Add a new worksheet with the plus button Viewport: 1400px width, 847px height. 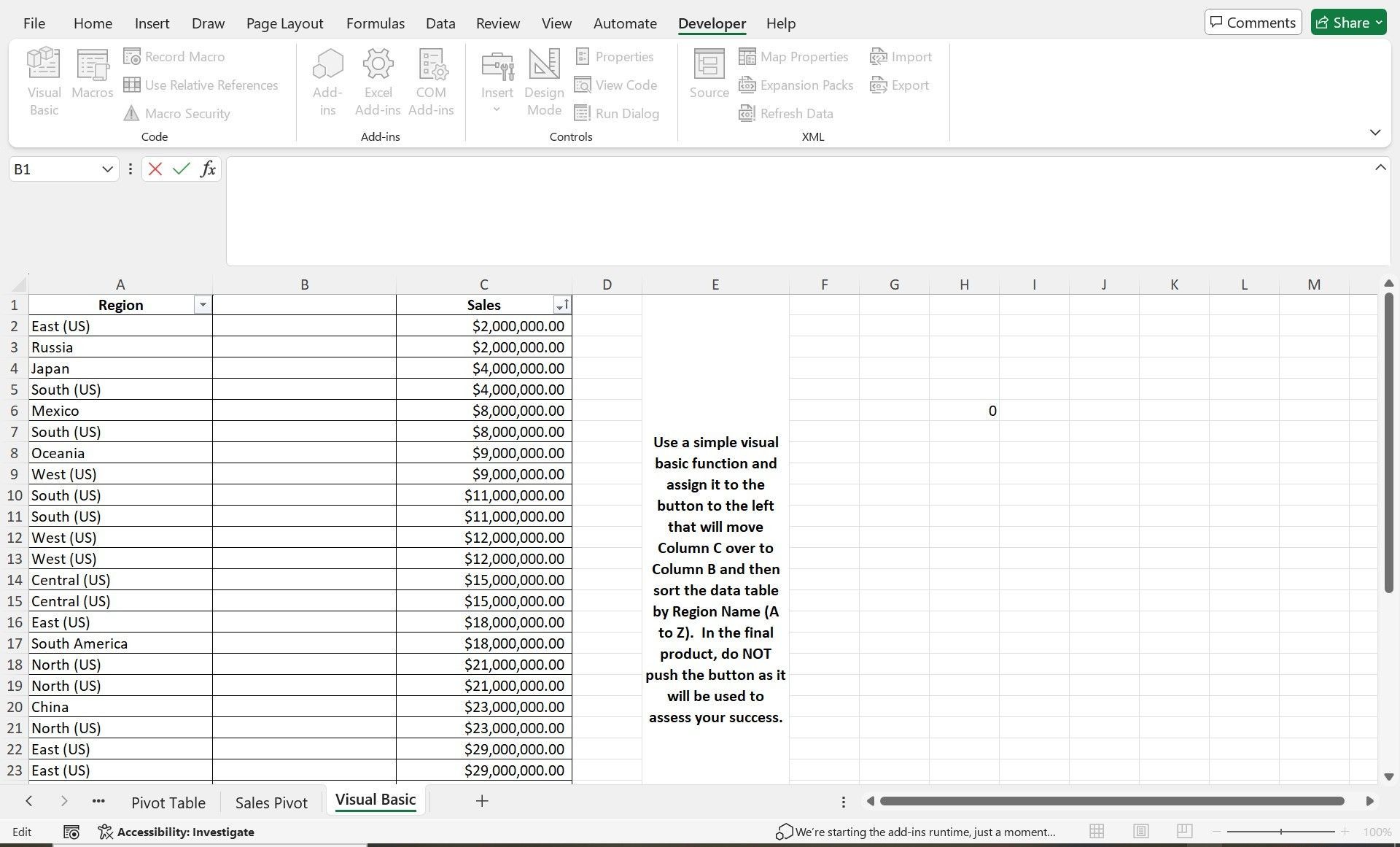pyautogui.click(x=481, y=800)
